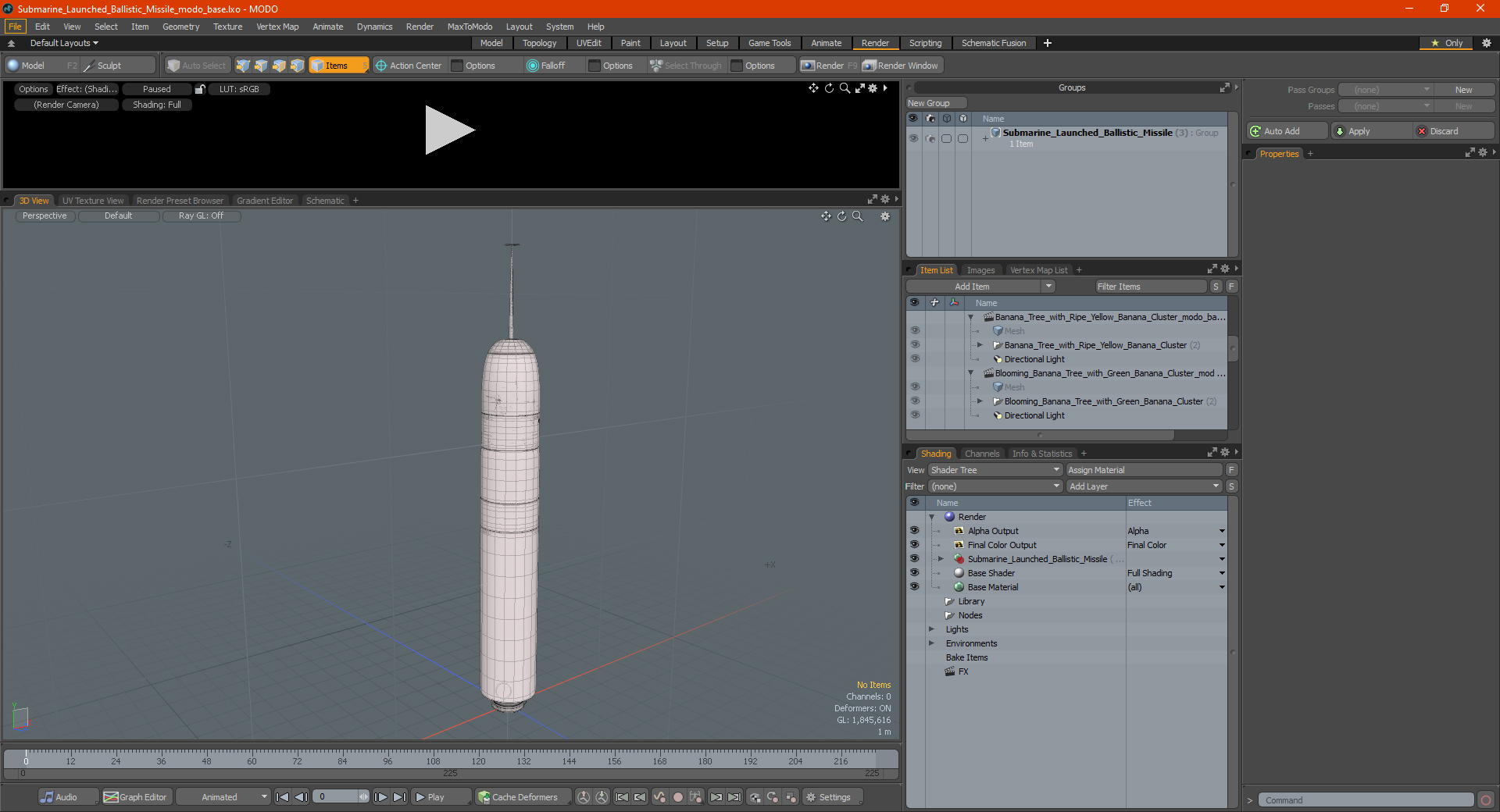Select Materials mode cube icon
1500x812 pixels.
coord(297,66)
